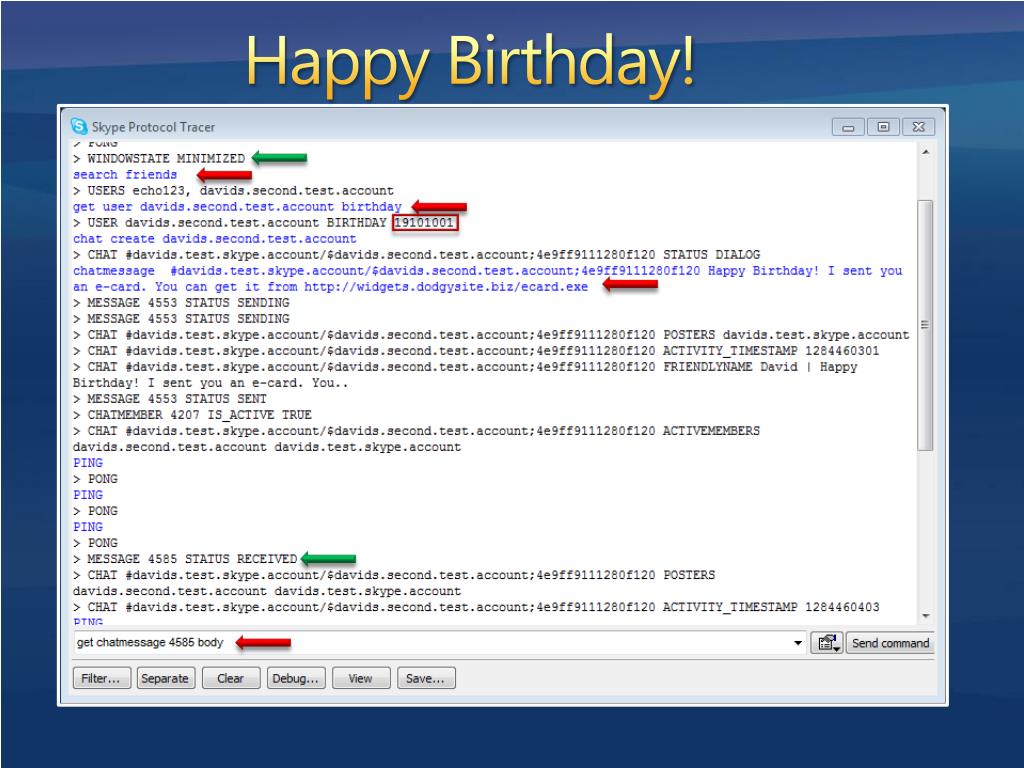The image size is (1024, 768).
Task: Click the Separate button
Action: pyautogui.click(x=165, y=678)
